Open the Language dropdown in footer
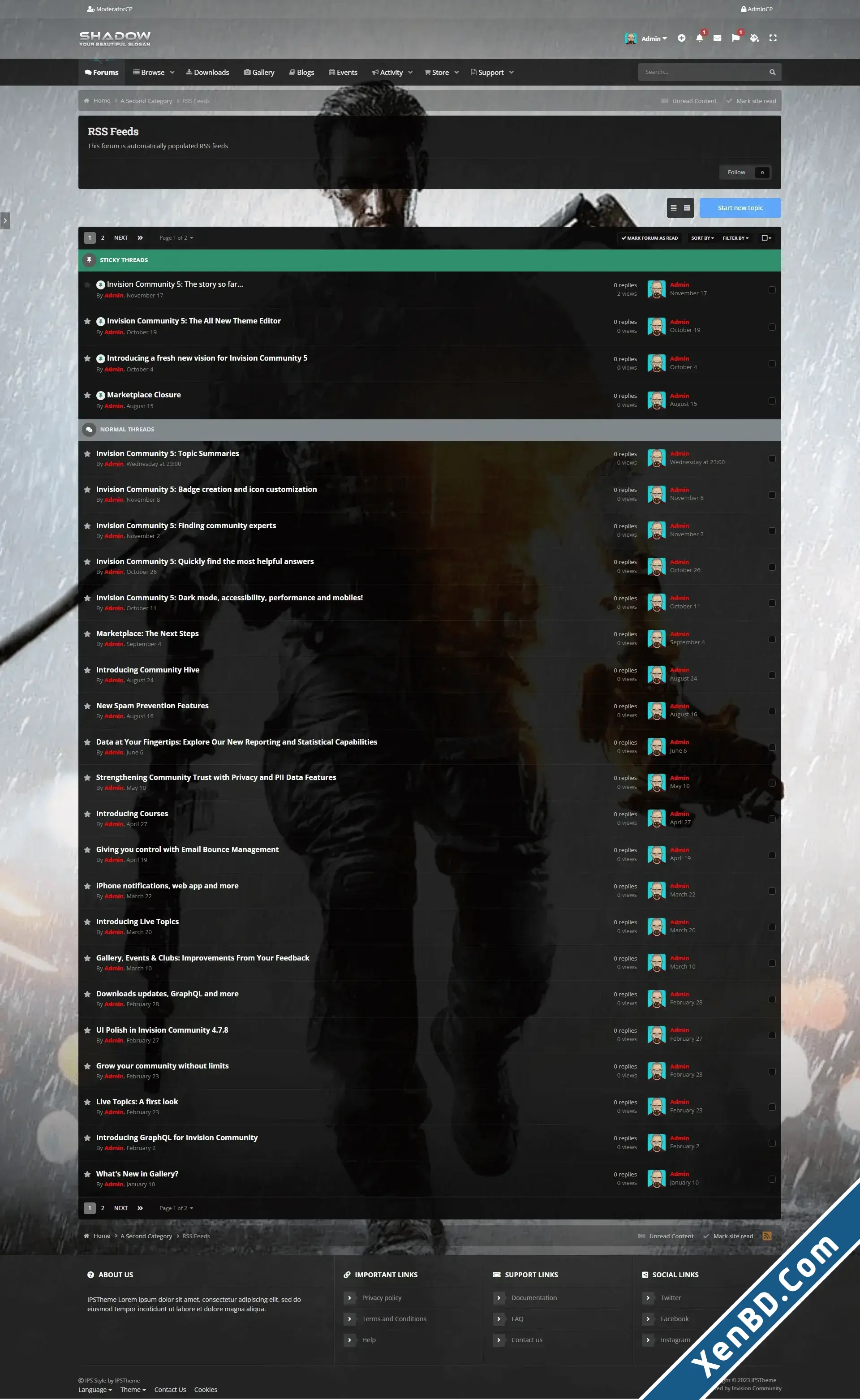This screenshot has width=860, height=1400. point(95,1390)
